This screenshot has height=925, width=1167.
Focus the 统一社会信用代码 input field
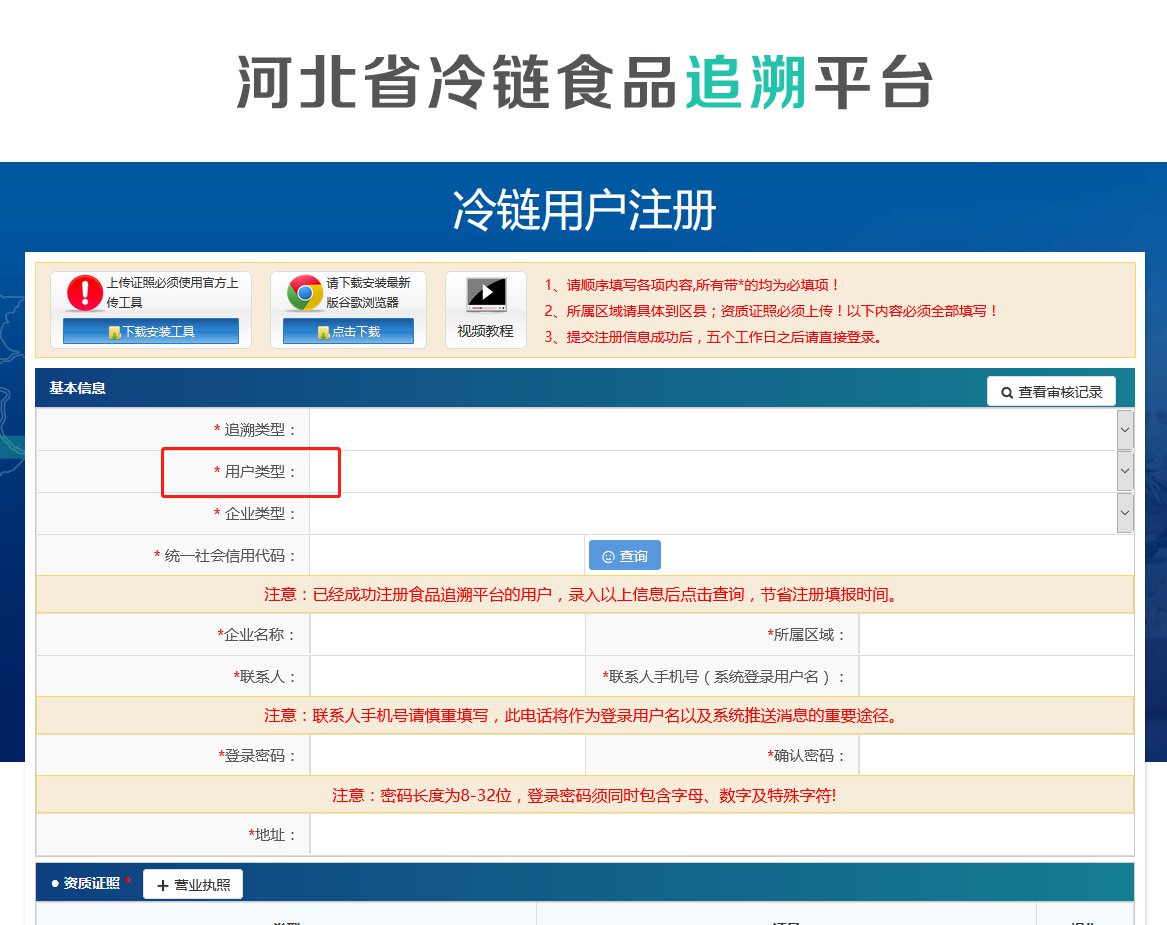[447, 556]
